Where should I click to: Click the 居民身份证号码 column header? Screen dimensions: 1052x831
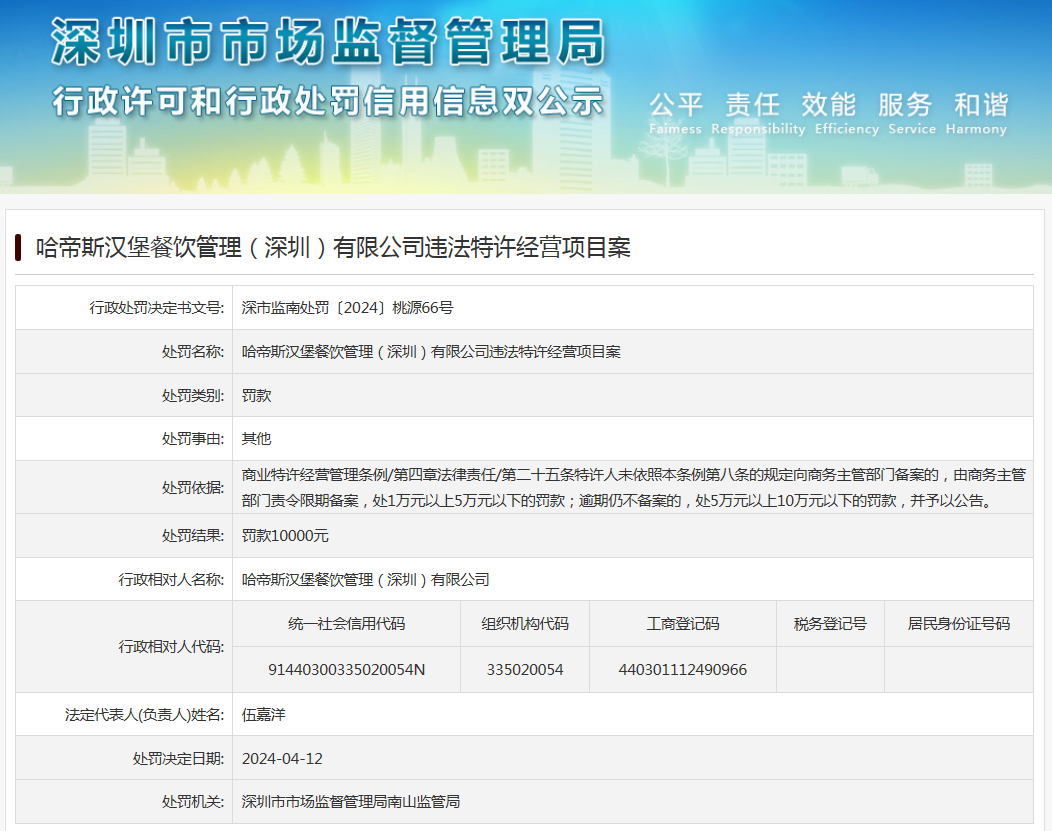point(959,624)
